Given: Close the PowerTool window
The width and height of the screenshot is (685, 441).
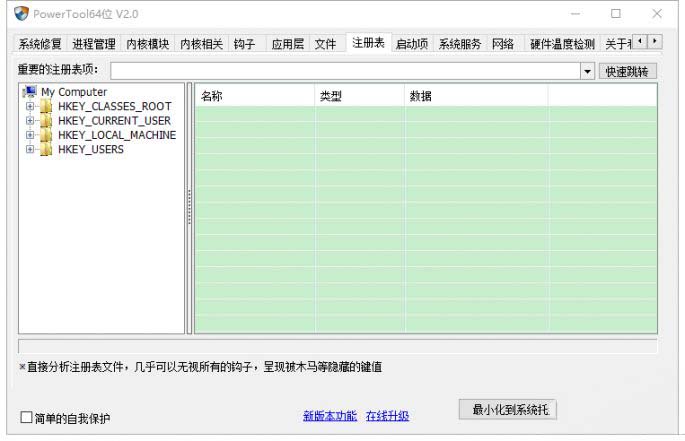Looking at the screenshot, I should (x=657, y=14).
